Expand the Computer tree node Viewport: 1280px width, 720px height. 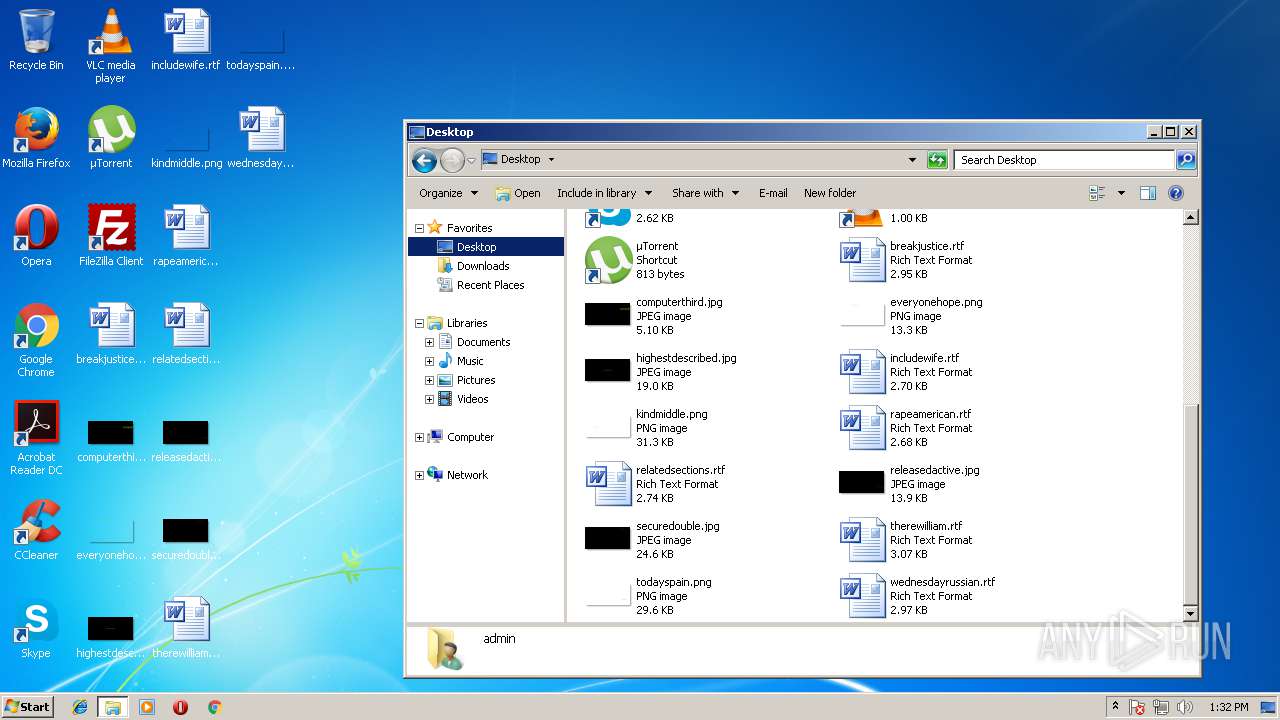419,437
